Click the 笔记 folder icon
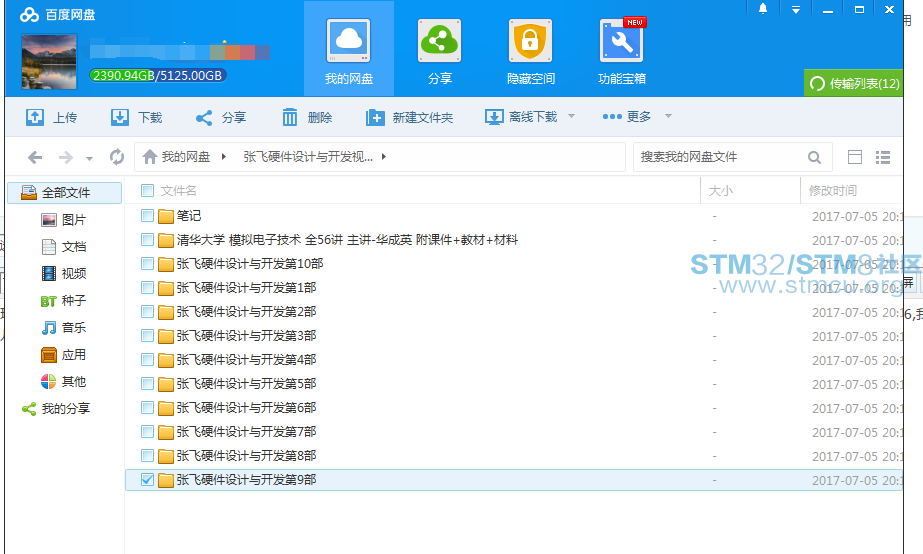Screen dimensions: 923x554 (x=166, y=216)
